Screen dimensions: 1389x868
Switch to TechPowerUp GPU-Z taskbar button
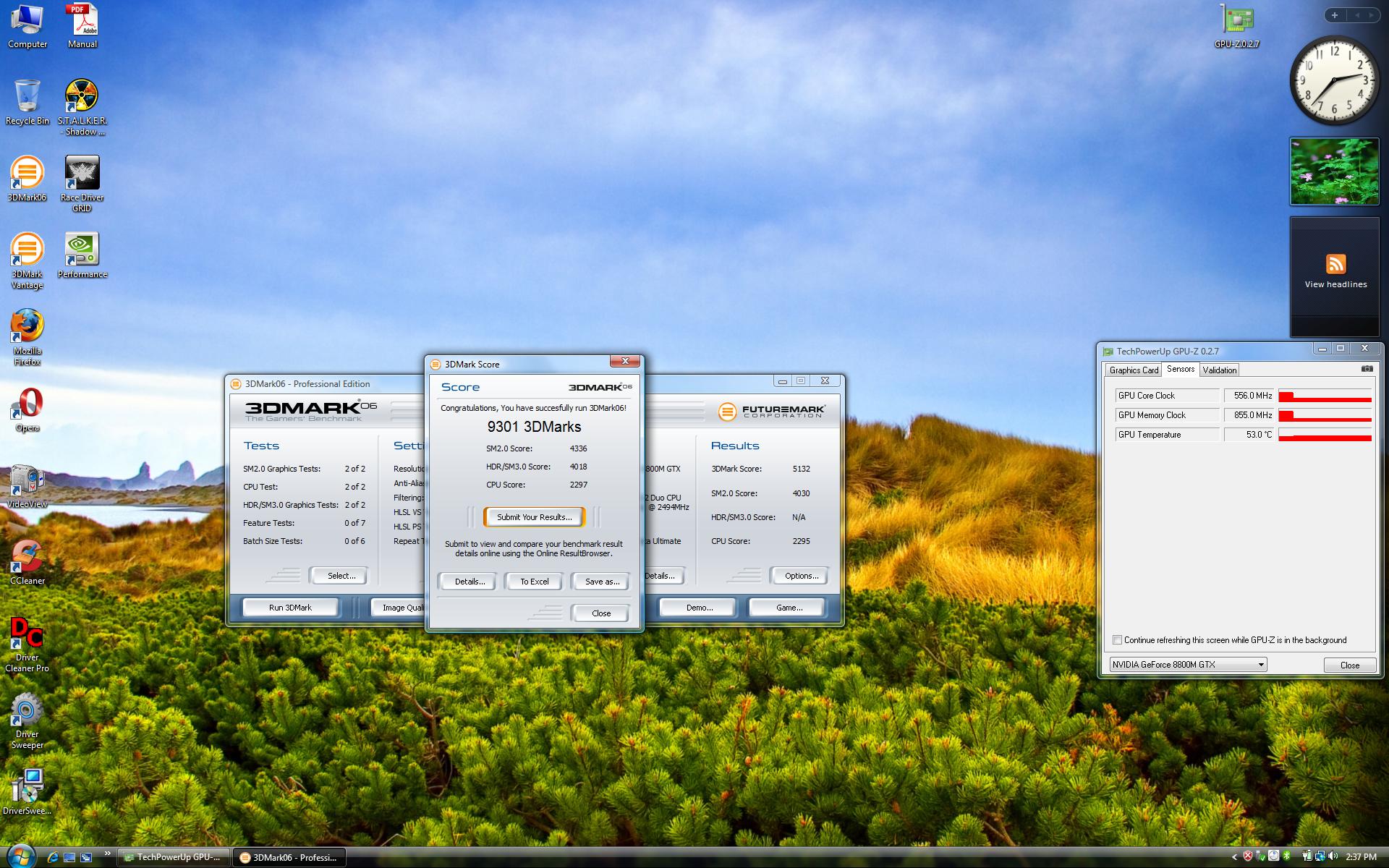[x=174, y=857]
